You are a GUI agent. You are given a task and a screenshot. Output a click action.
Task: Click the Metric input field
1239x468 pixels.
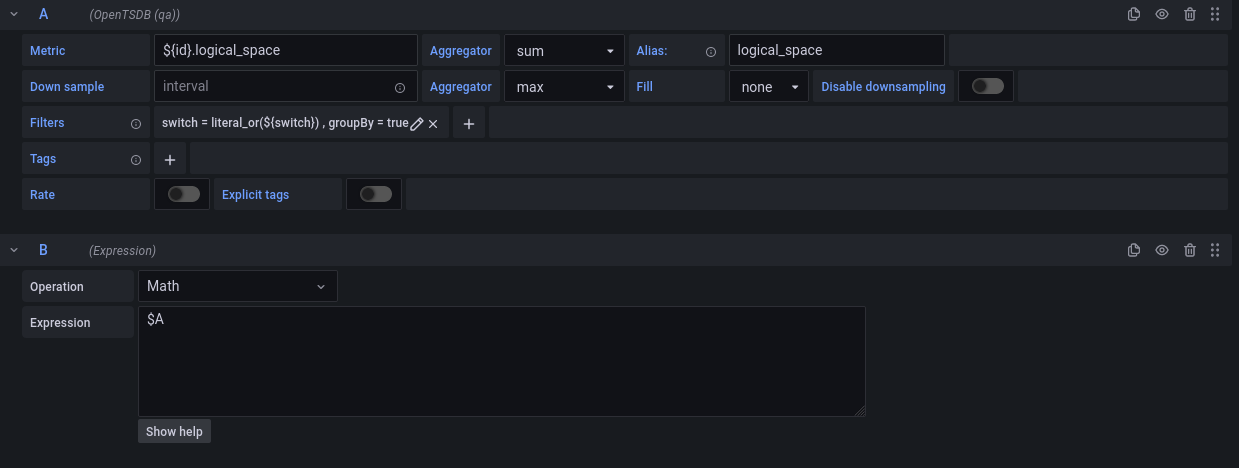(286, 51)
